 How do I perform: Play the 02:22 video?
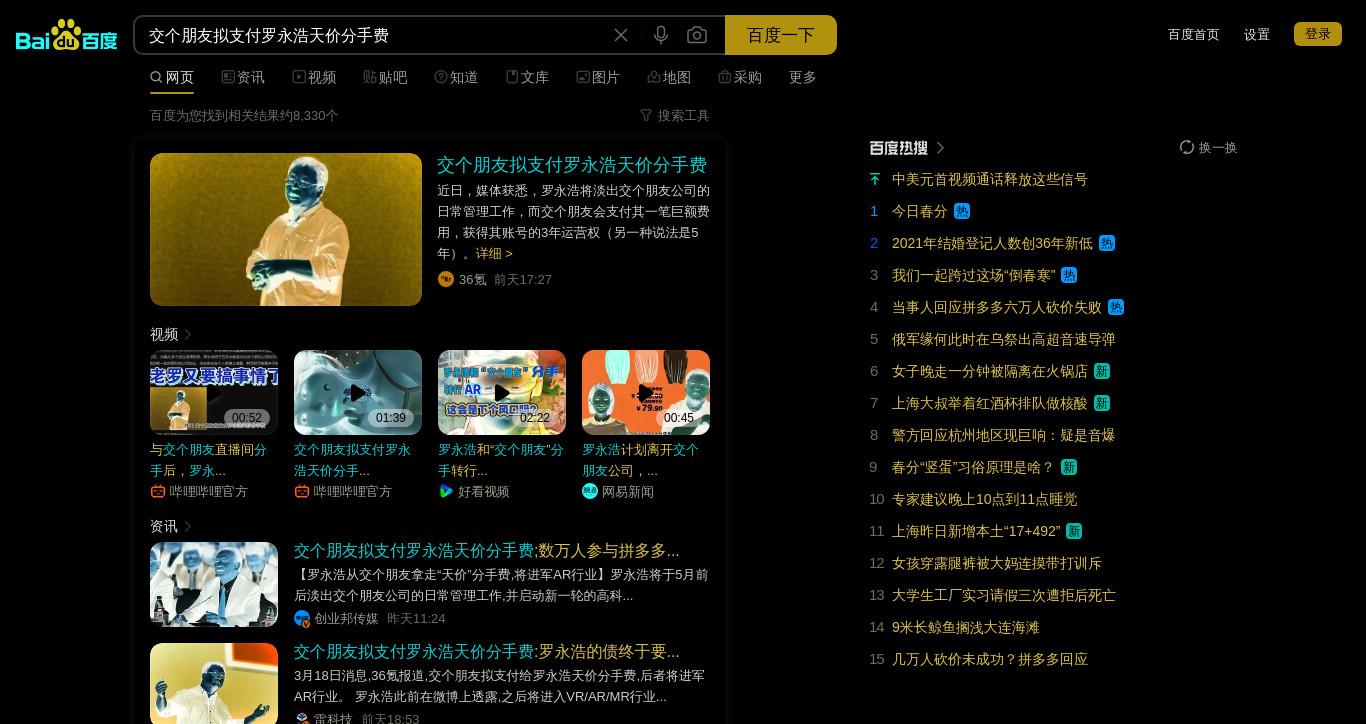(x=502, y=392)
